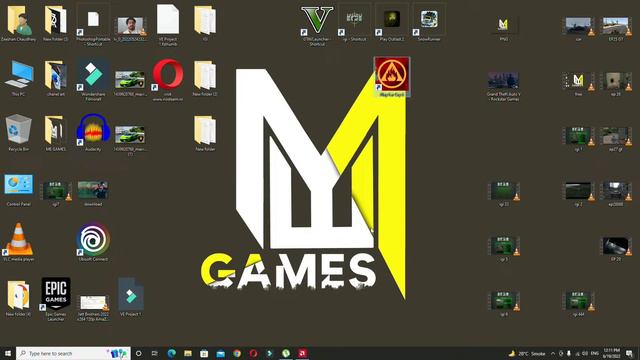The height and width of the screenshot is (360, 640).
Task: Select the SnowRunner game shortcut
Action: pos(429,23)
